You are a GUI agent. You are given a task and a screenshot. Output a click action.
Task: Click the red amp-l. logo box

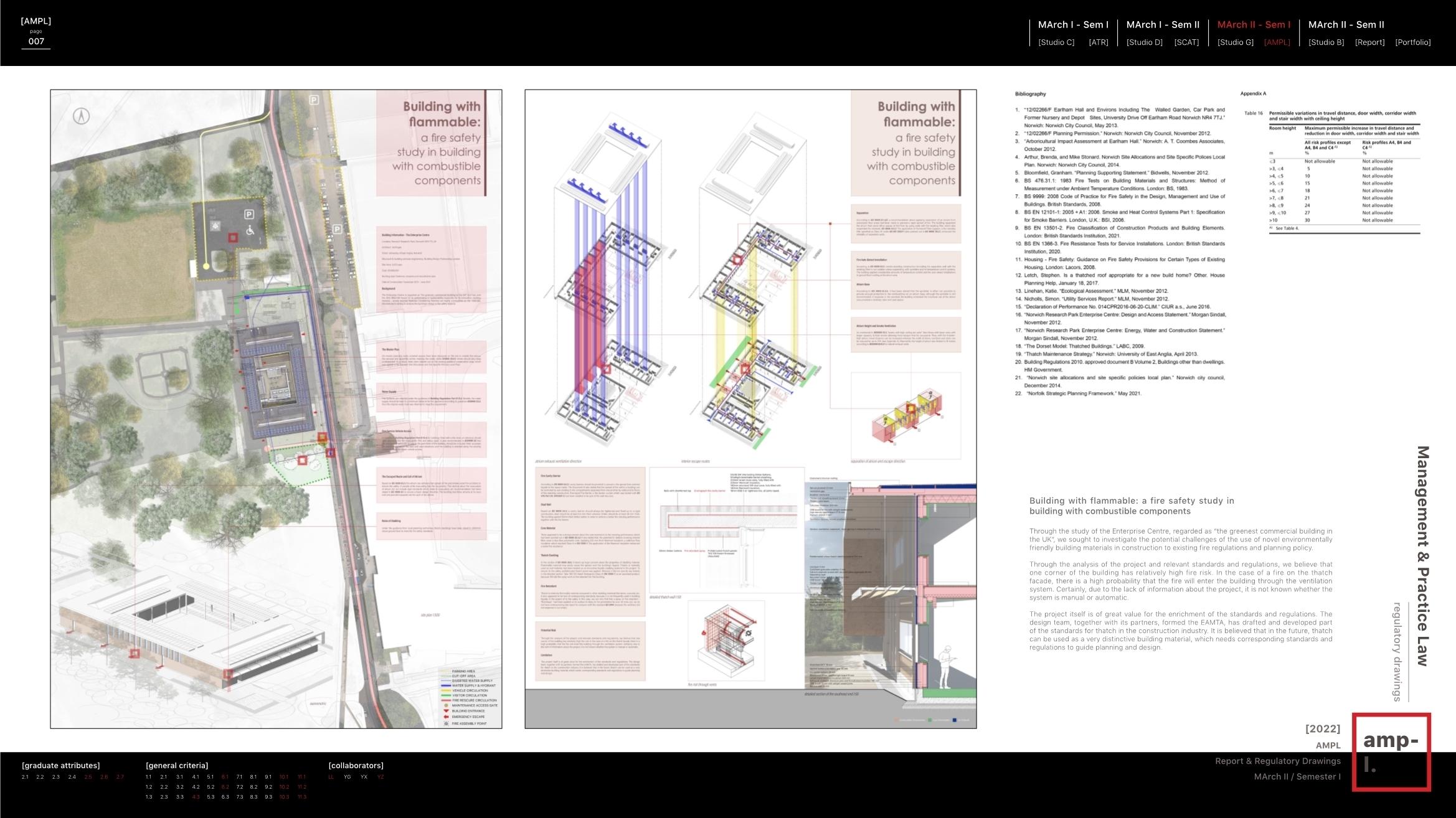(1391, 752)
